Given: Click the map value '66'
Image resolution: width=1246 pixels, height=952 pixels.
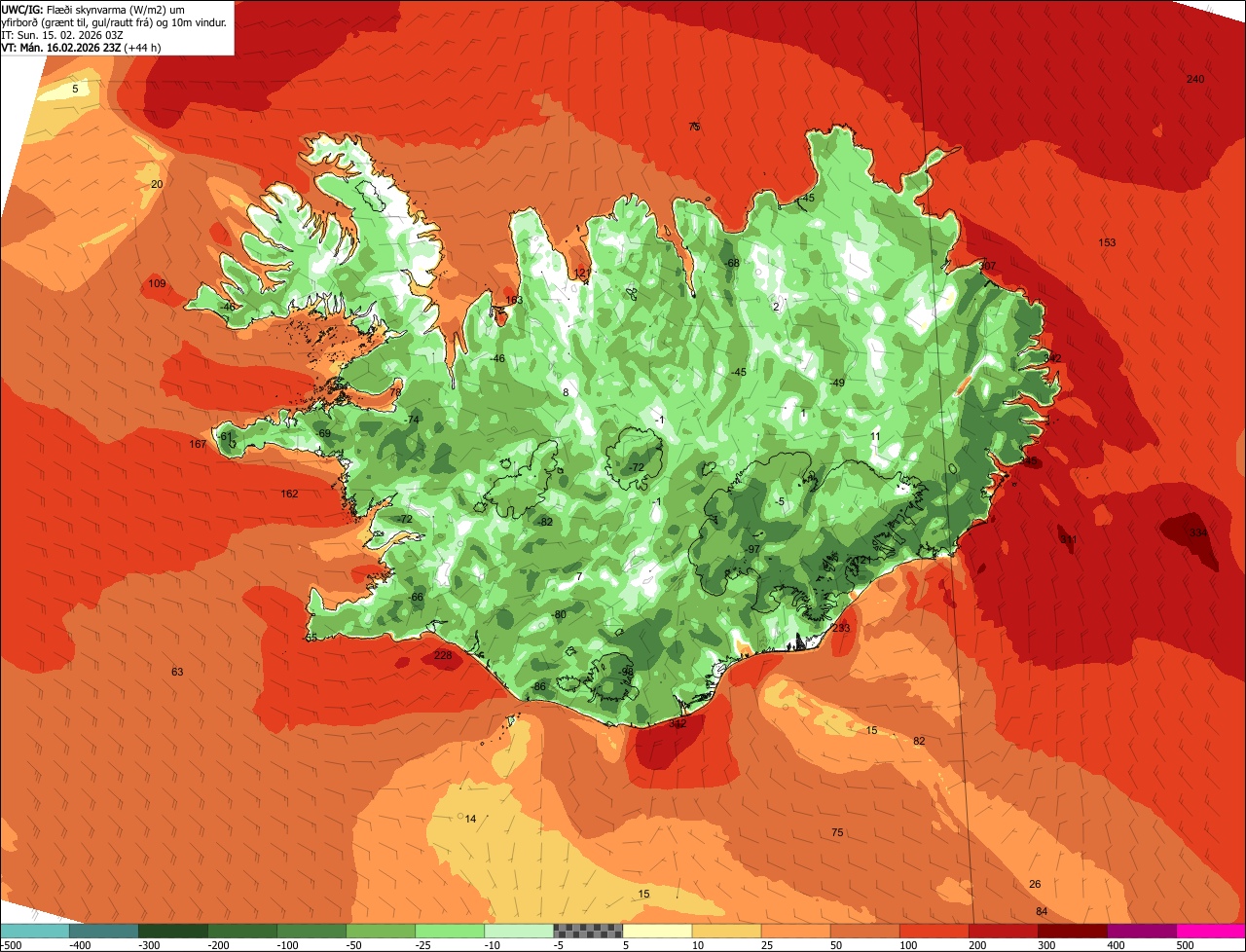Looking at the screenshot, I should [x=418, y=597].
